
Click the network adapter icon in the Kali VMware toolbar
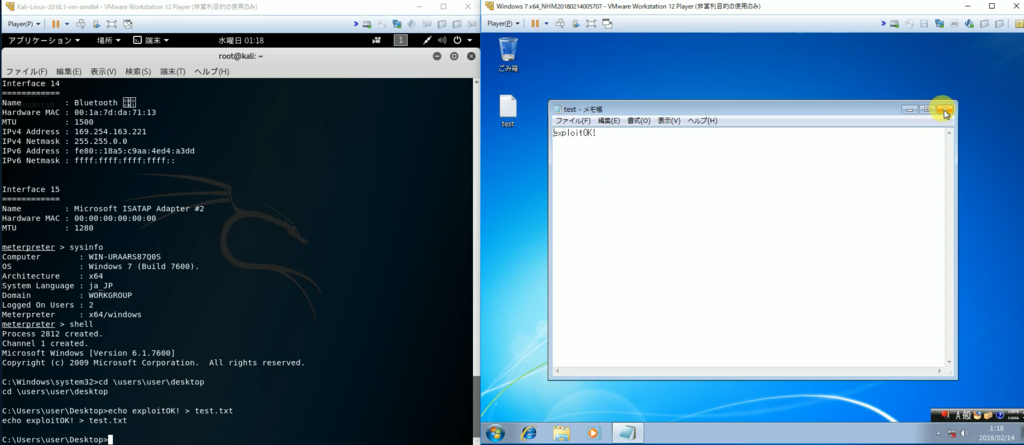coord(397,24)
